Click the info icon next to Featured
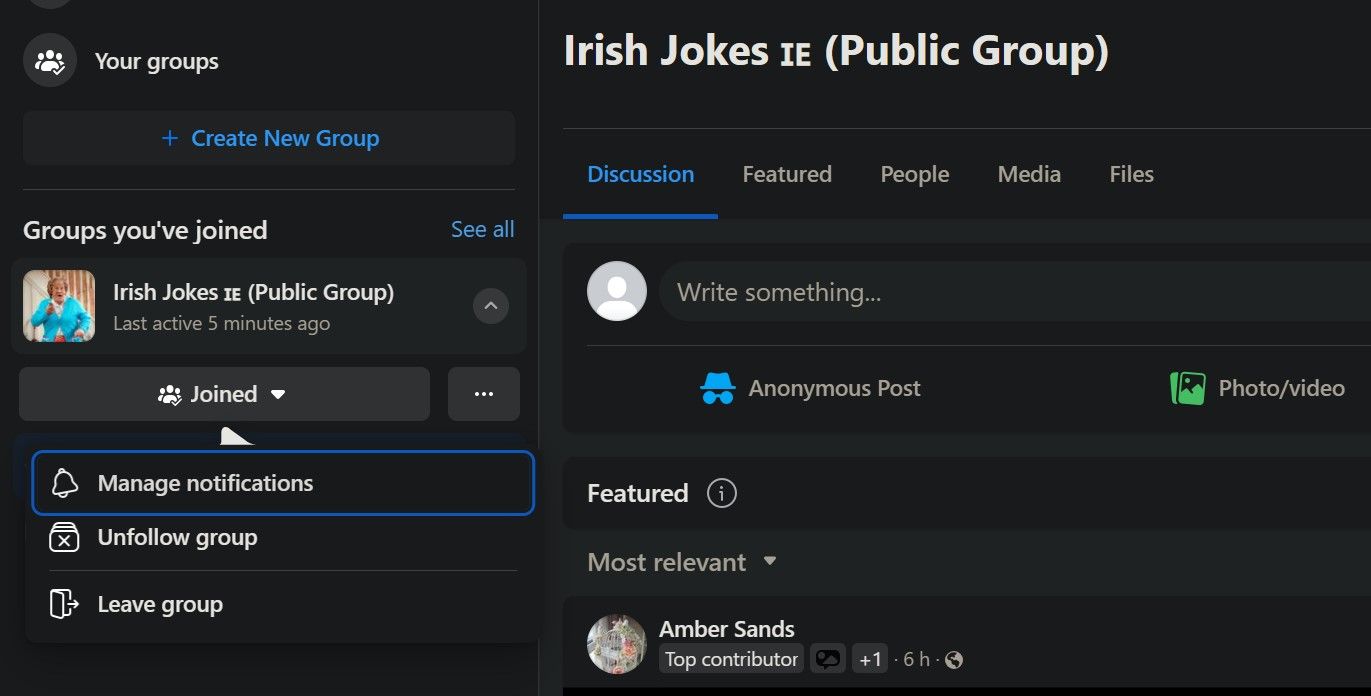The width and height of the screenshot is (1371, 696). [x=721, y=492]
